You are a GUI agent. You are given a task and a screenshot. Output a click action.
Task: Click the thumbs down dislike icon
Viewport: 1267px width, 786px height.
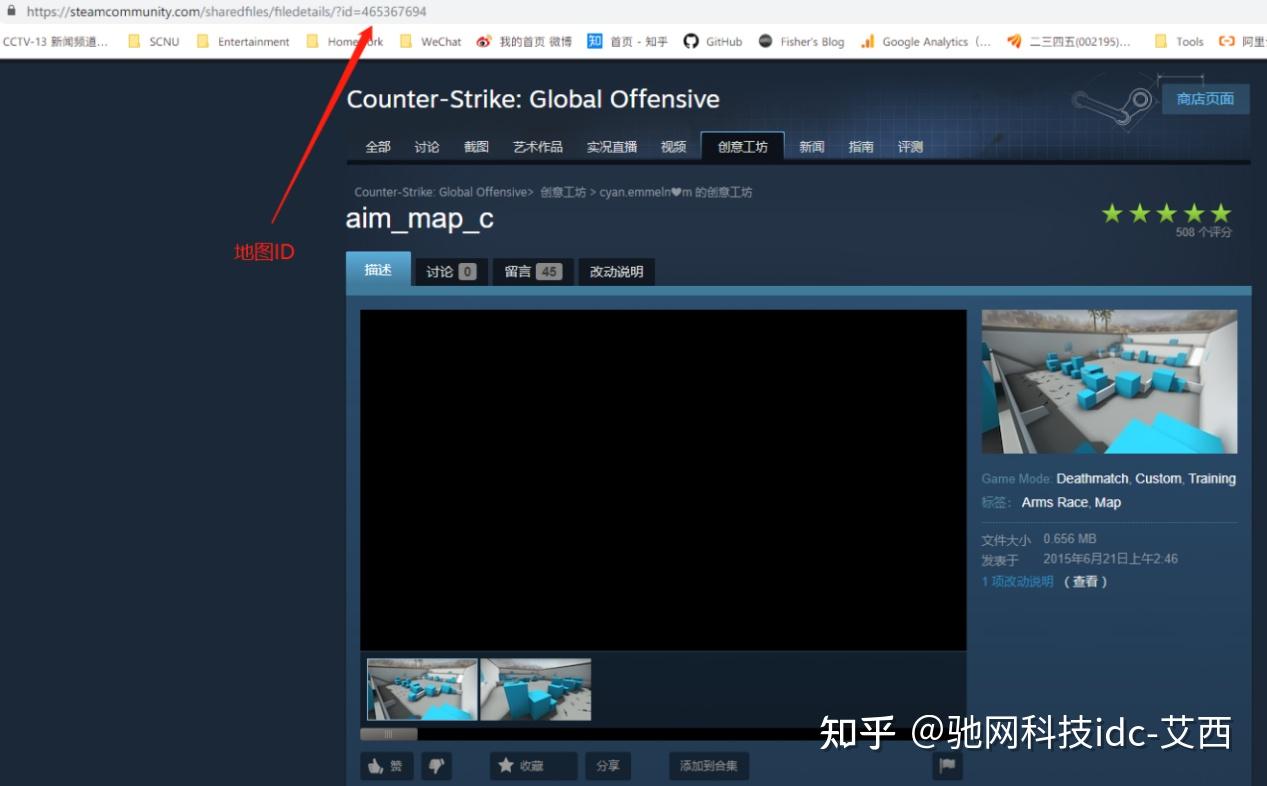438,765
